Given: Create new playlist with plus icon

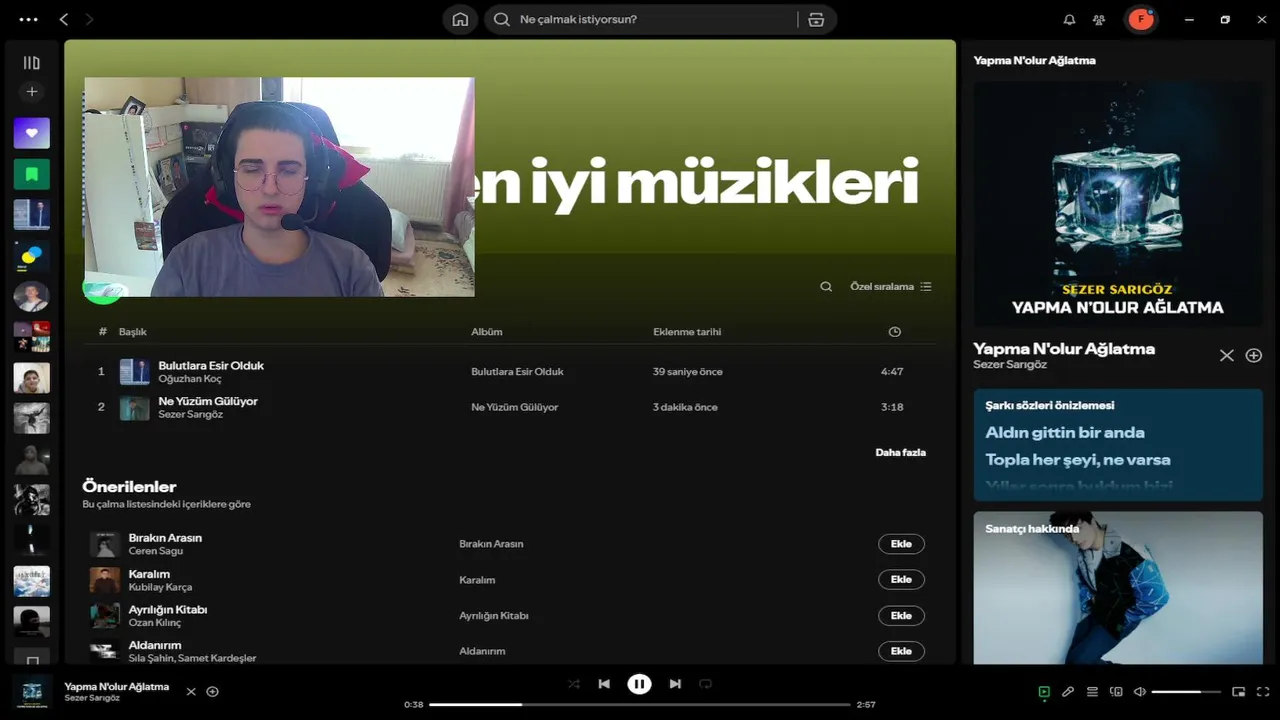Looking at the screenshot, I should tap(31, 92).
